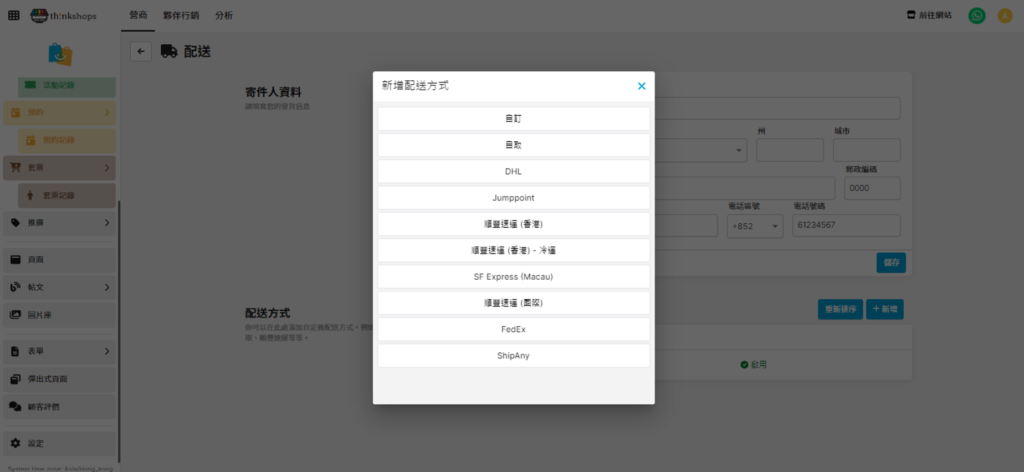
Task: Choose FedEx from the shipping list
Action: click(513, 328)
